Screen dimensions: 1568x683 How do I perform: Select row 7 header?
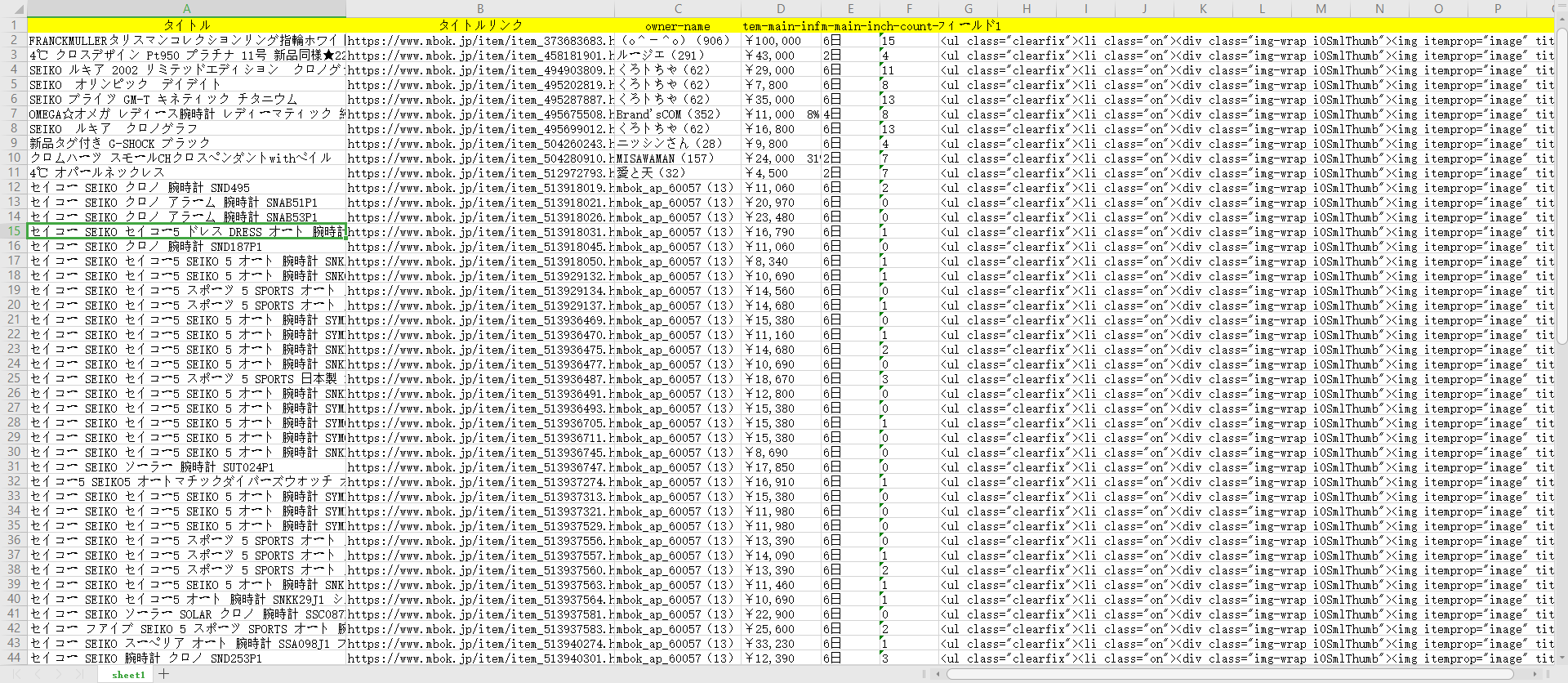(13, 114)
